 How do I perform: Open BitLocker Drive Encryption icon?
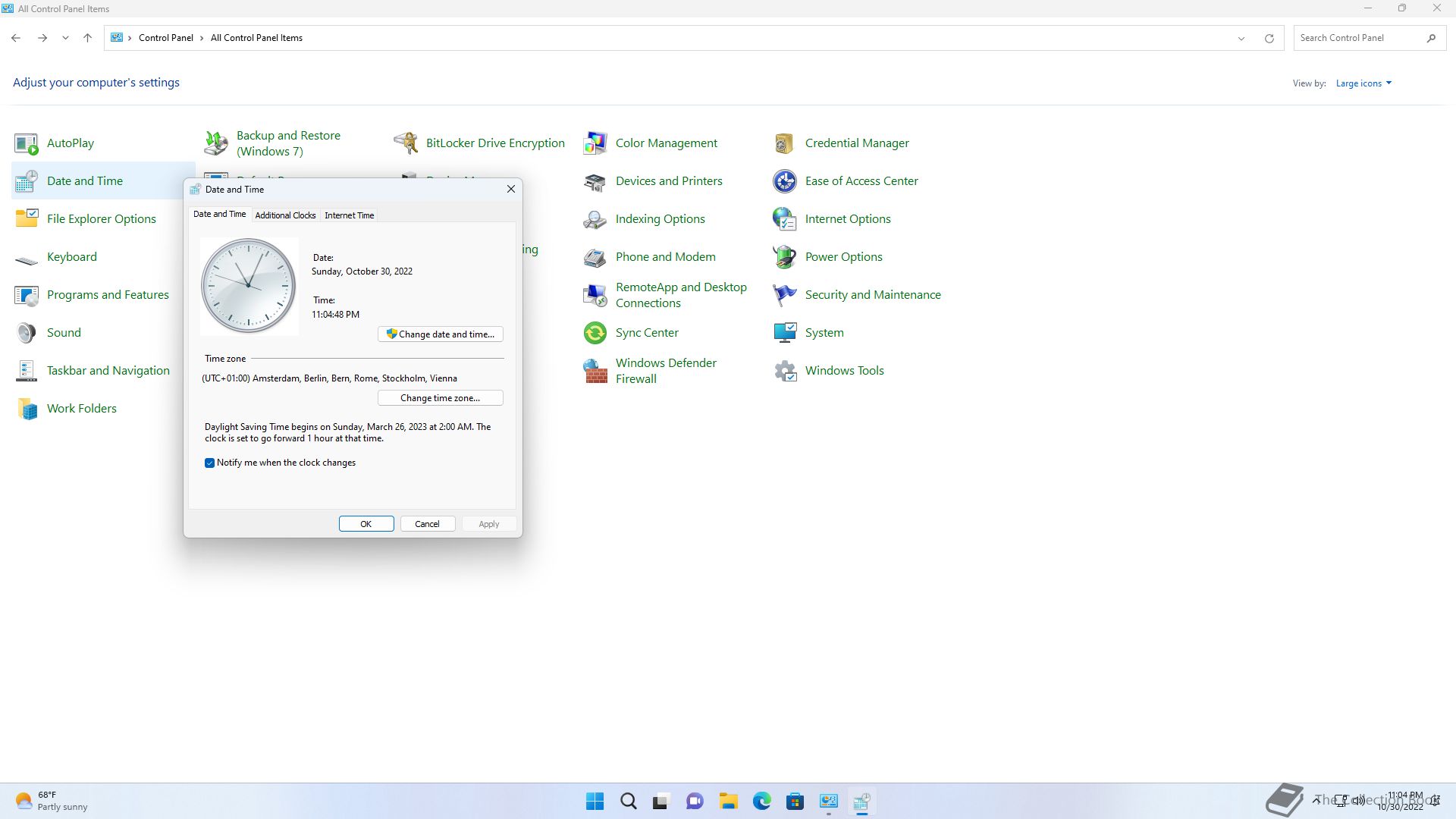406,143
